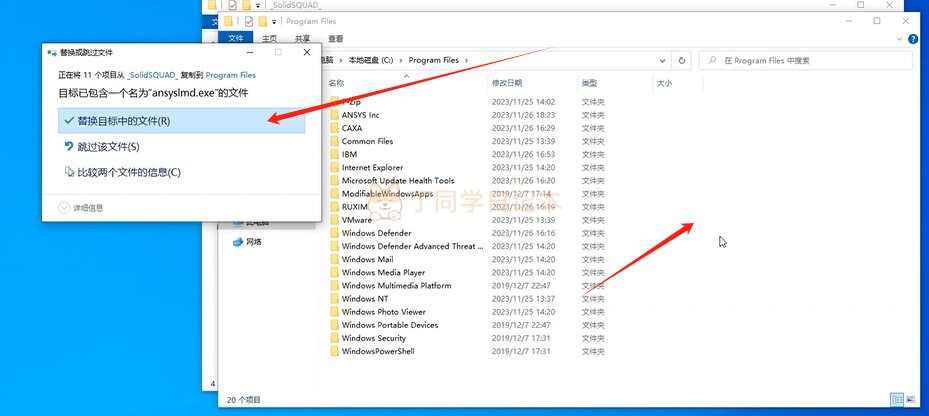Screen dimensions: 929x416
Task: Open the 文件 menu tab
Action: 236,39
